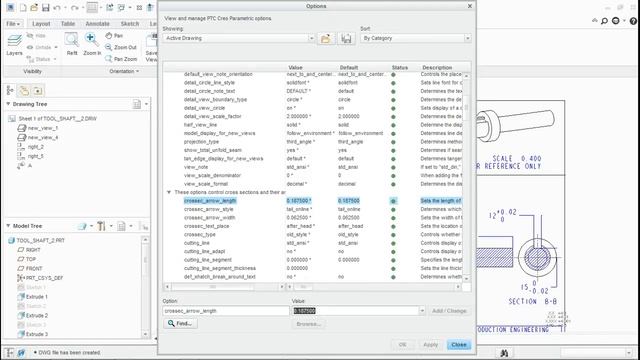Click the folder browser icon above Drawing Tree
The height and width of the screenshot is (360, 640).
24,90
